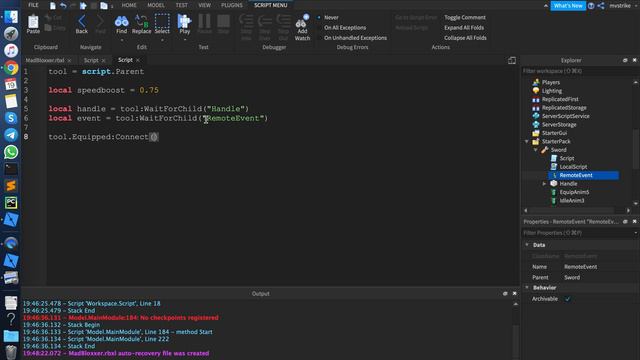
Task: Click the Name property value RemoteEvent
Action: 580,267
